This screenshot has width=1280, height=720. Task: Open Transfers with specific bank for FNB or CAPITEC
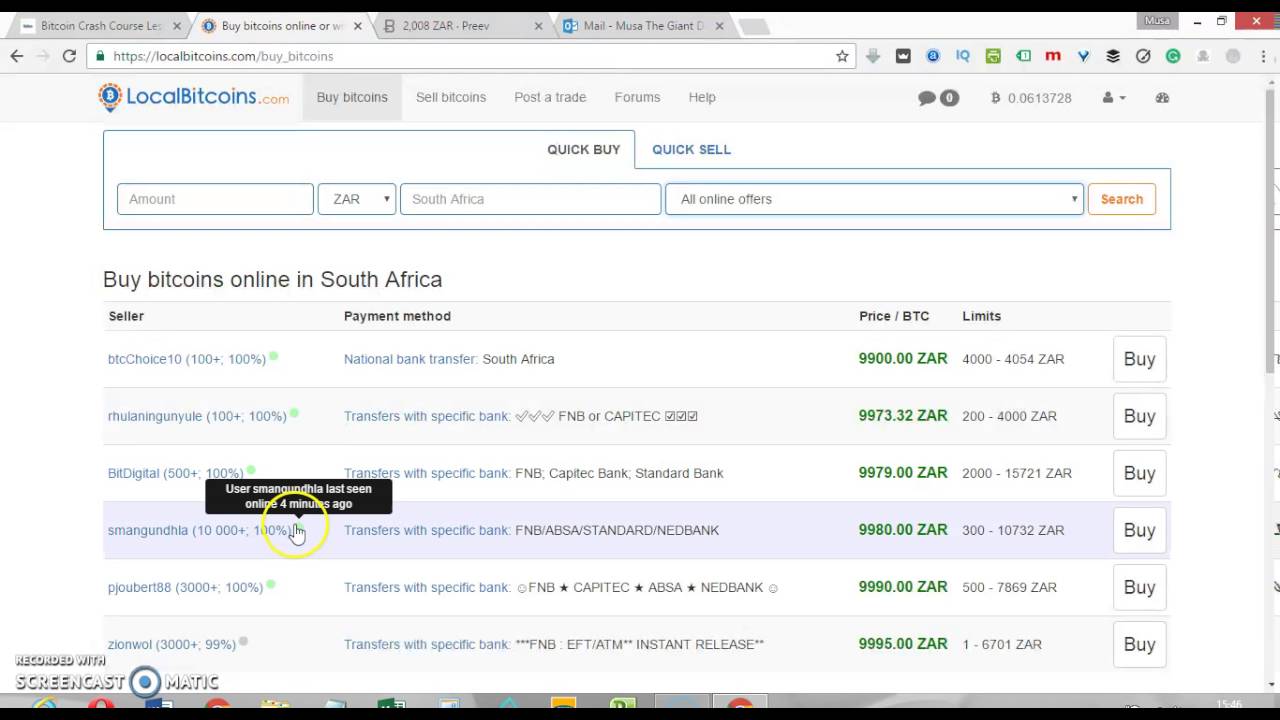click(x=427, y=416)
